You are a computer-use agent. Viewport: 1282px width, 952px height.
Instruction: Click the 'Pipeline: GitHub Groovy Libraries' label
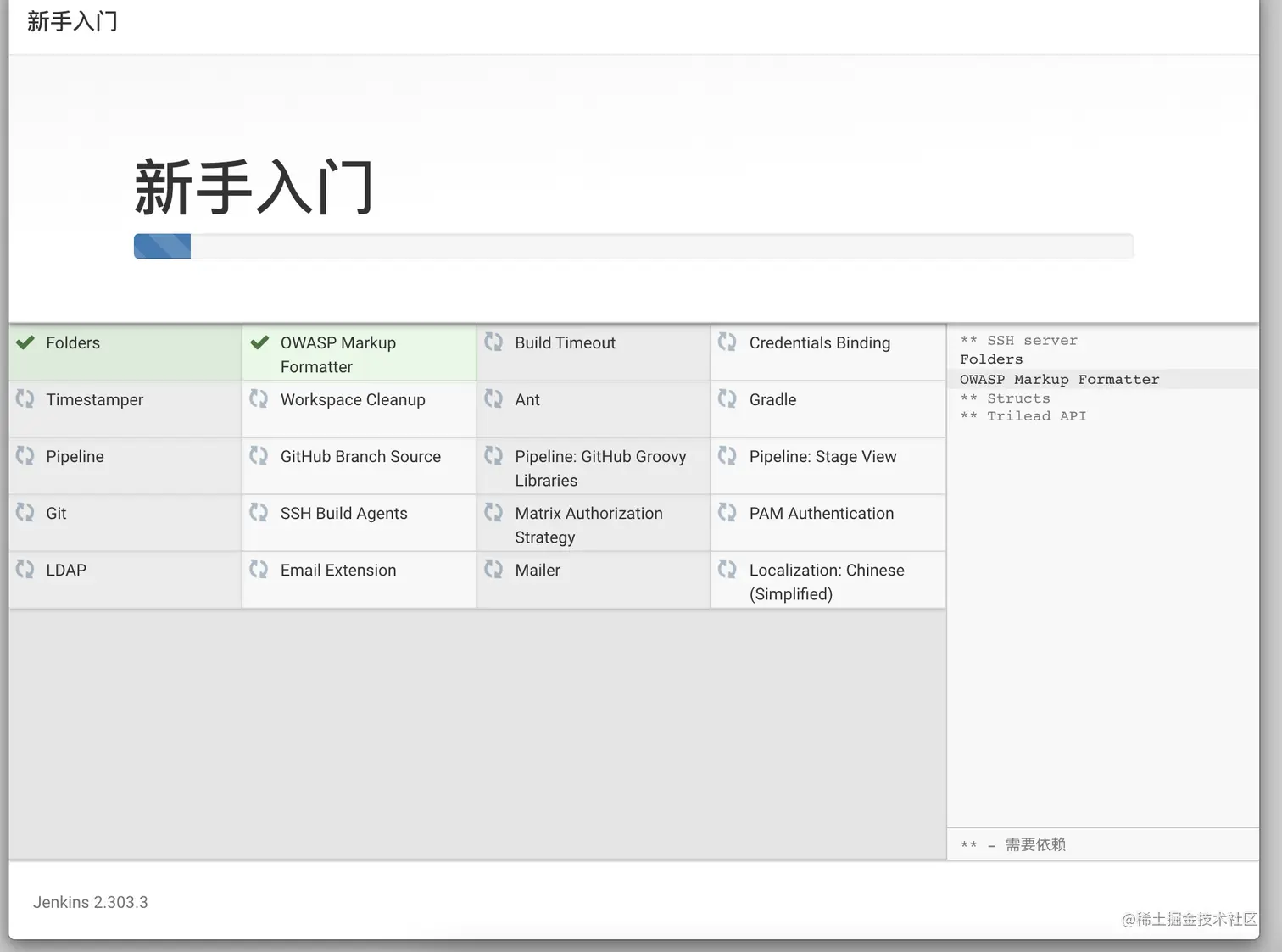pos(600,468)
